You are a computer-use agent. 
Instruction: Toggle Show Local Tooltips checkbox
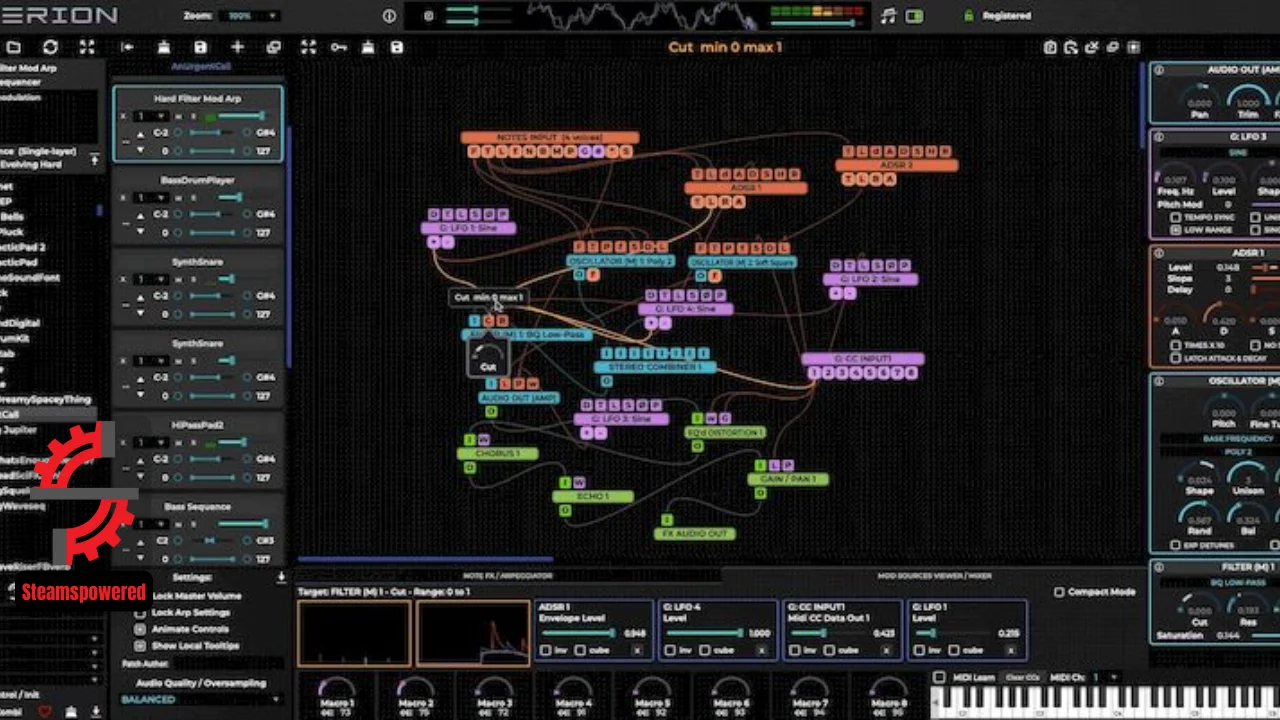[141, 645]
